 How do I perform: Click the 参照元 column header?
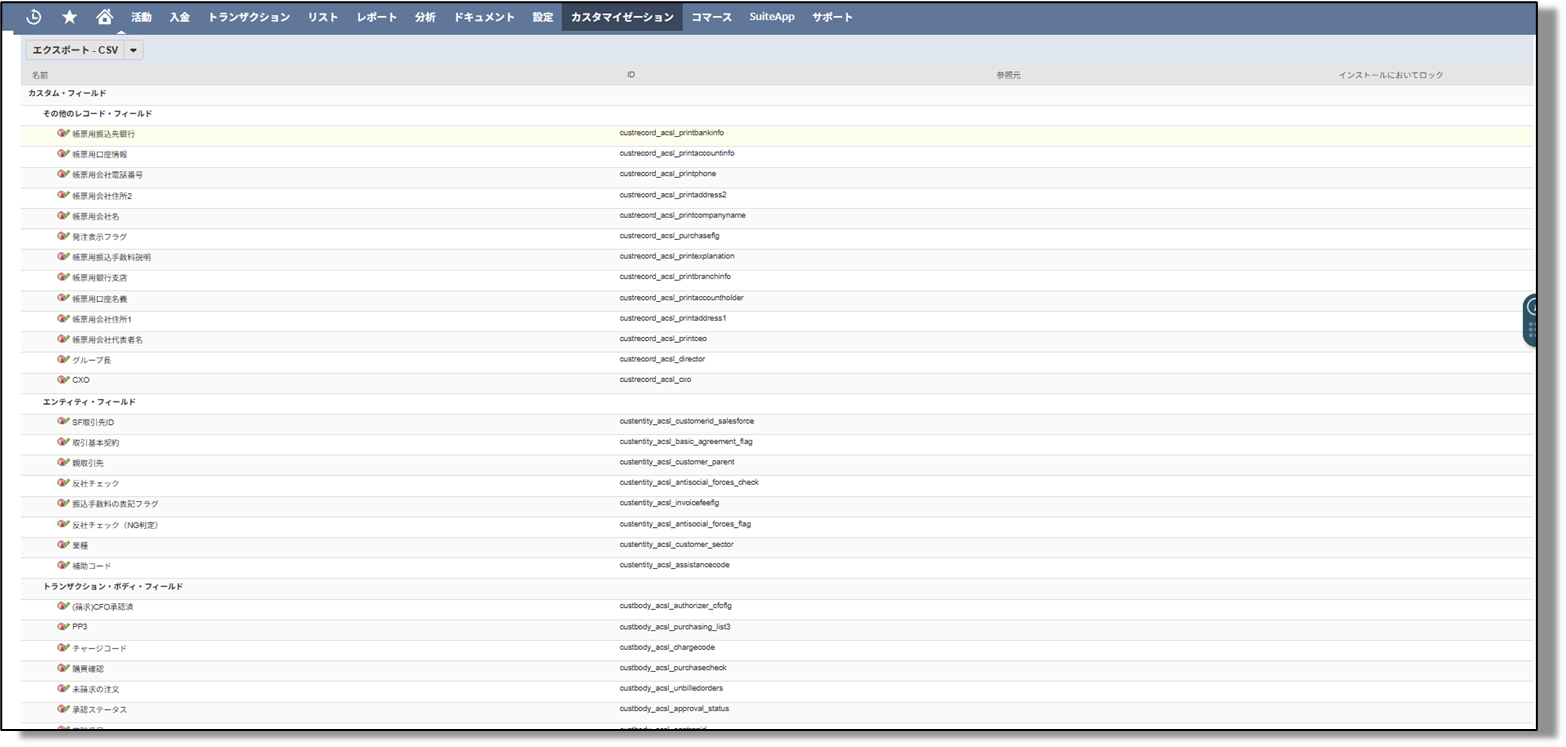[x=1008, y=75]
